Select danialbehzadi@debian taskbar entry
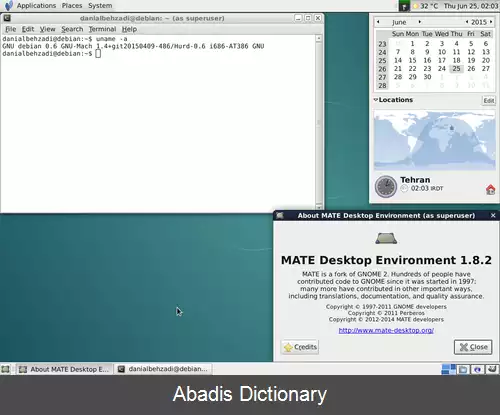Viewport: 500px width, 415px height. [163, 369]
